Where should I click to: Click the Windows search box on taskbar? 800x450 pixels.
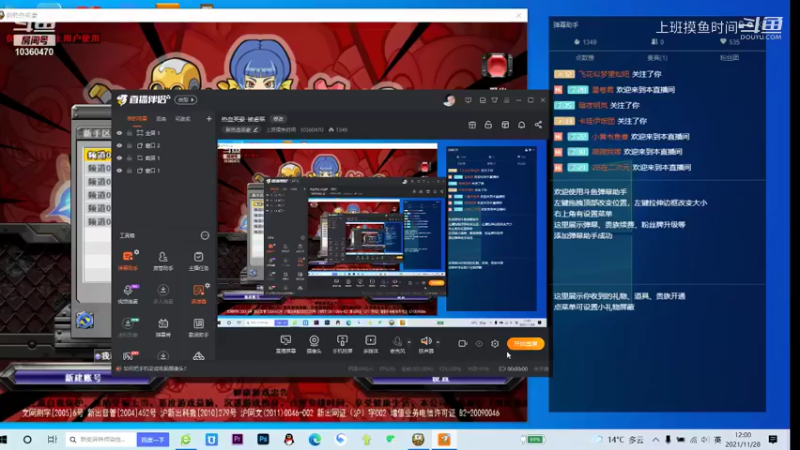click(x=101, y=439)
